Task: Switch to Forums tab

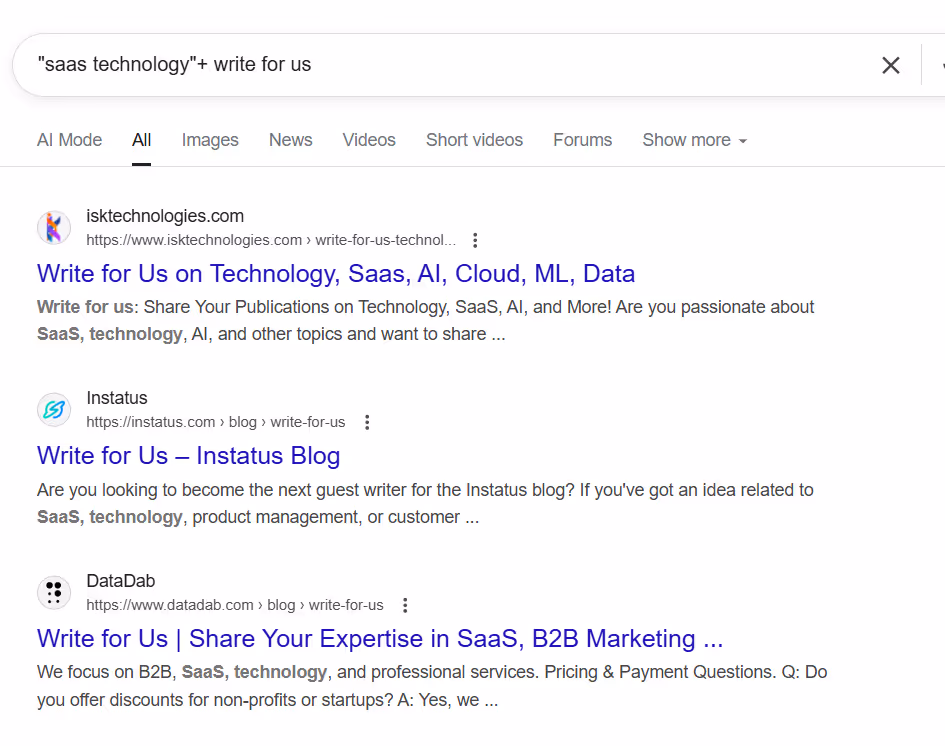Action: click(582, 140)
